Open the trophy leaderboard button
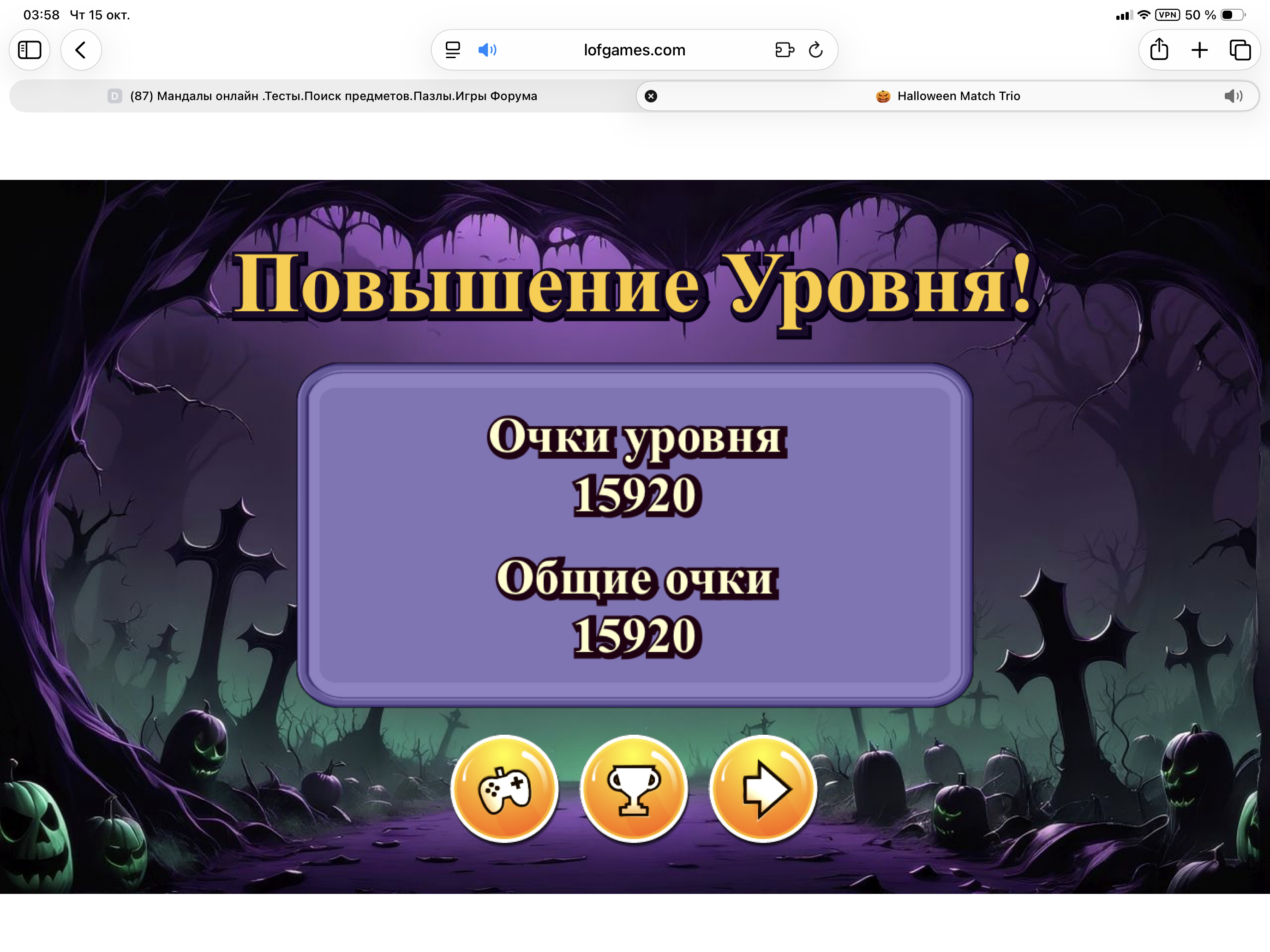The height and width of the screenshot is (952, 1270). tap(634, 789)
